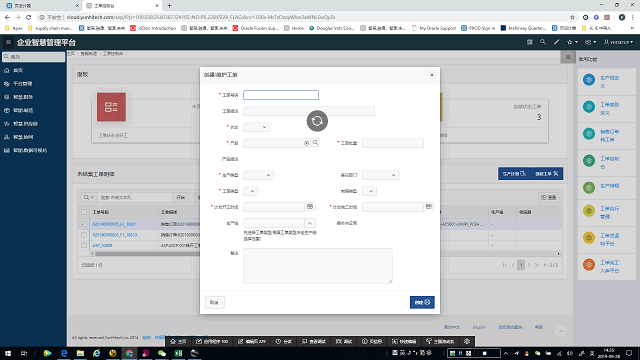
Task: Open the status dropdown in dialog
Action: pos(257,127)
